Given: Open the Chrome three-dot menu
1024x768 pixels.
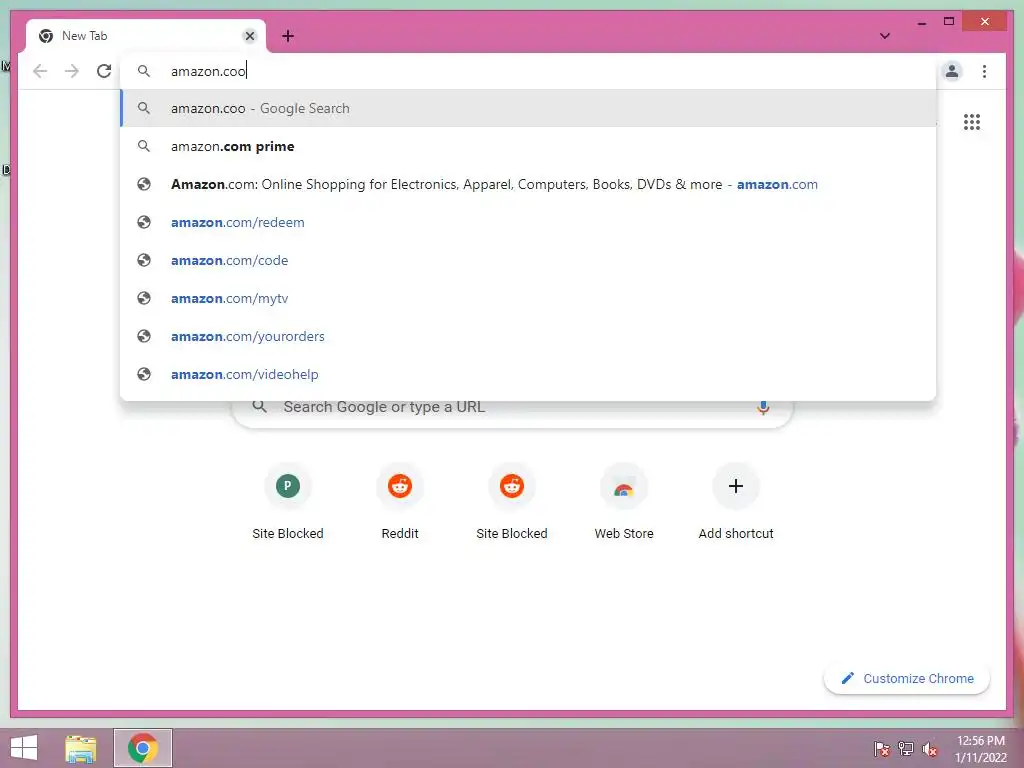Looking at the screenshot, I should (984, 71).
